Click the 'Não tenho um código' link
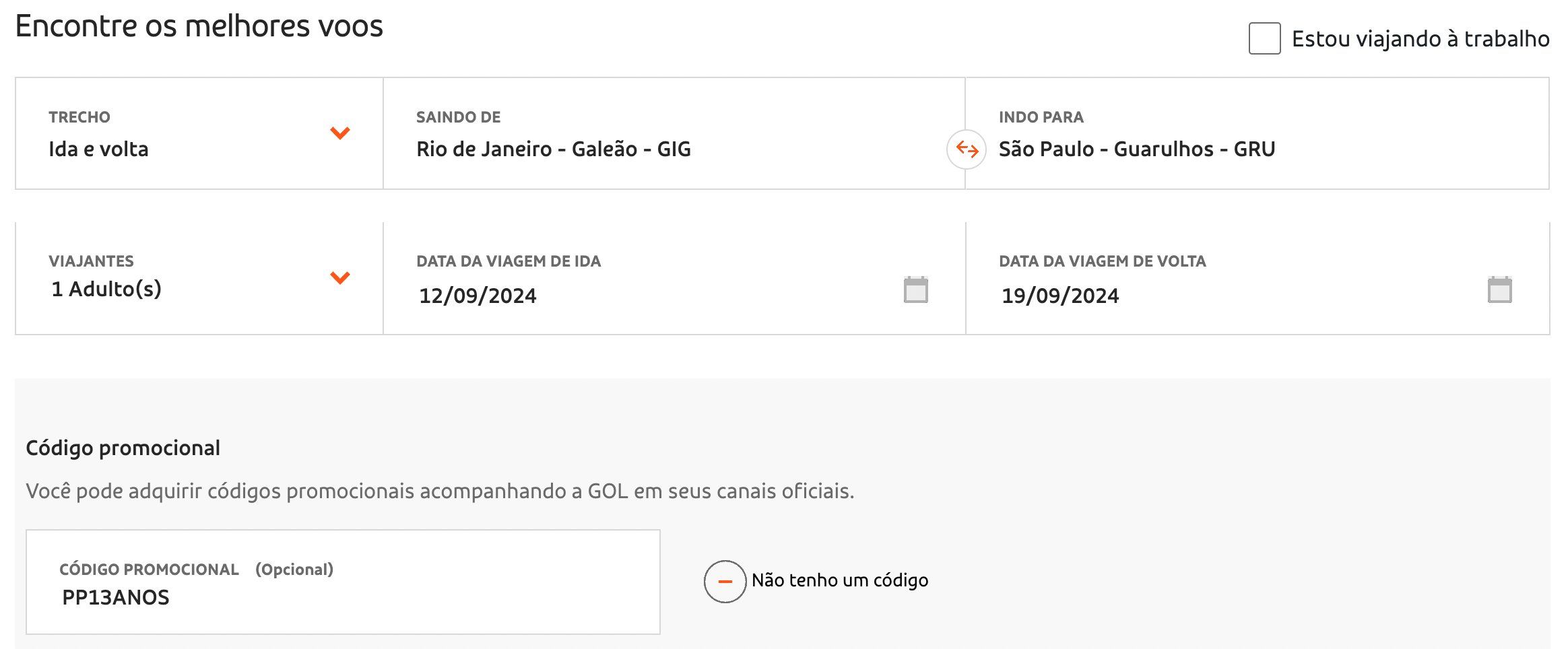Viewport: 1568px width, 649px height. coord(839,580)
